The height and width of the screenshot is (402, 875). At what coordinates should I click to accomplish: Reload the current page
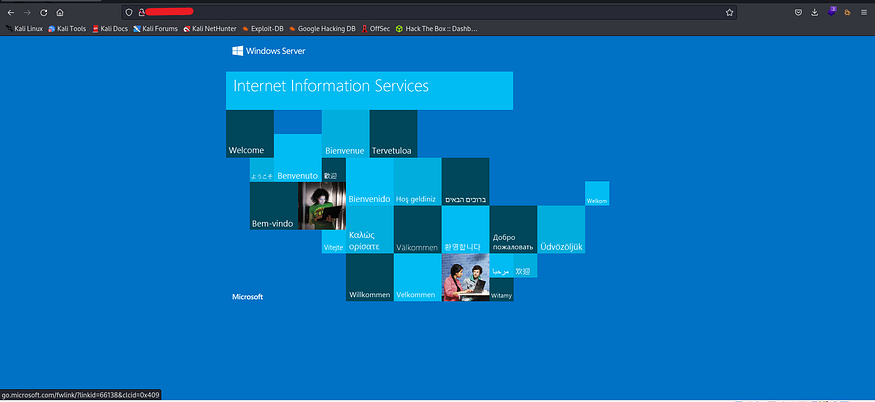pos(44,12)
